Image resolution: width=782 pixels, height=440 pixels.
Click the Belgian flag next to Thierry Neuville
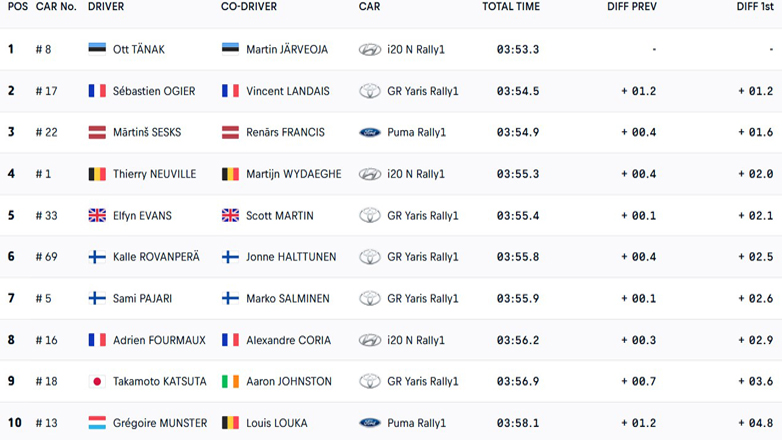coord(97,174)
